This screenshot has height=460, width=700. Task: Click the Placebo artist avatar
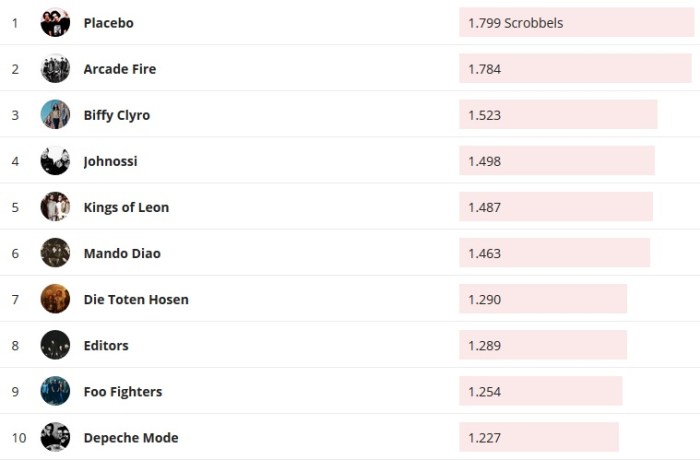[x=55, y=22]
